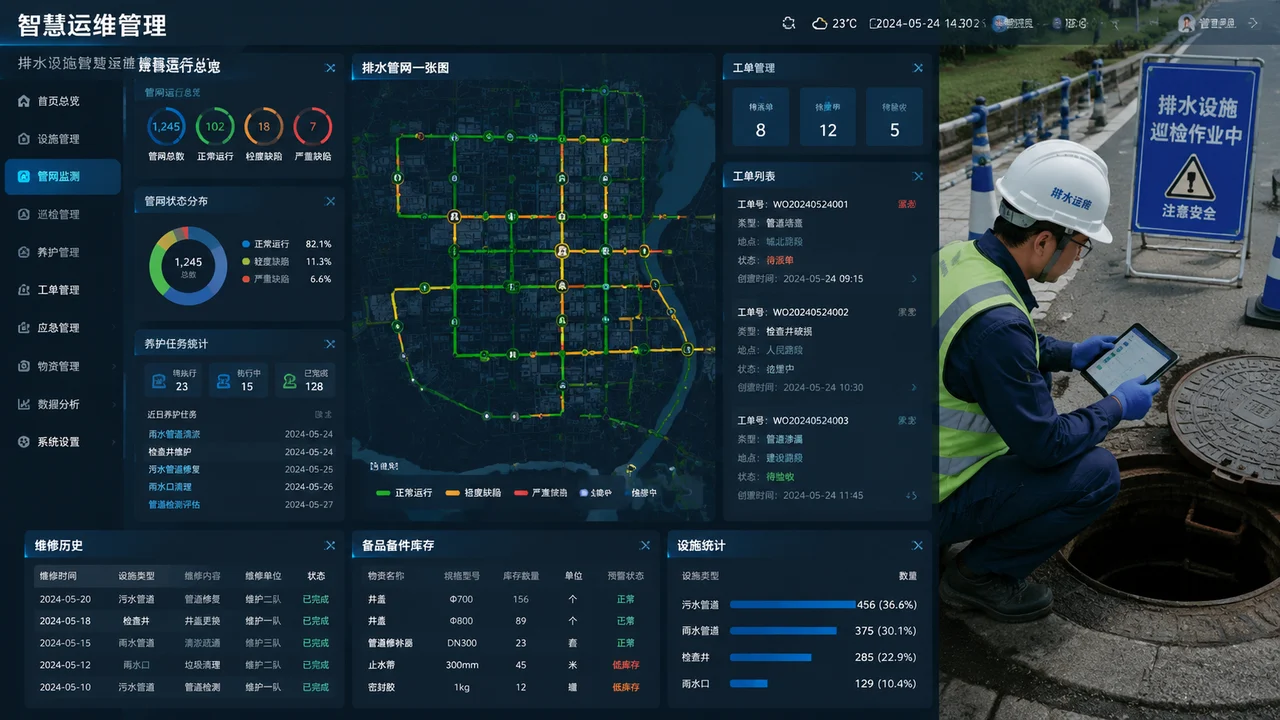Click the 管网总数 1,245 ring gauge
Screen dimensions: 1280x720
click(166, 127)
